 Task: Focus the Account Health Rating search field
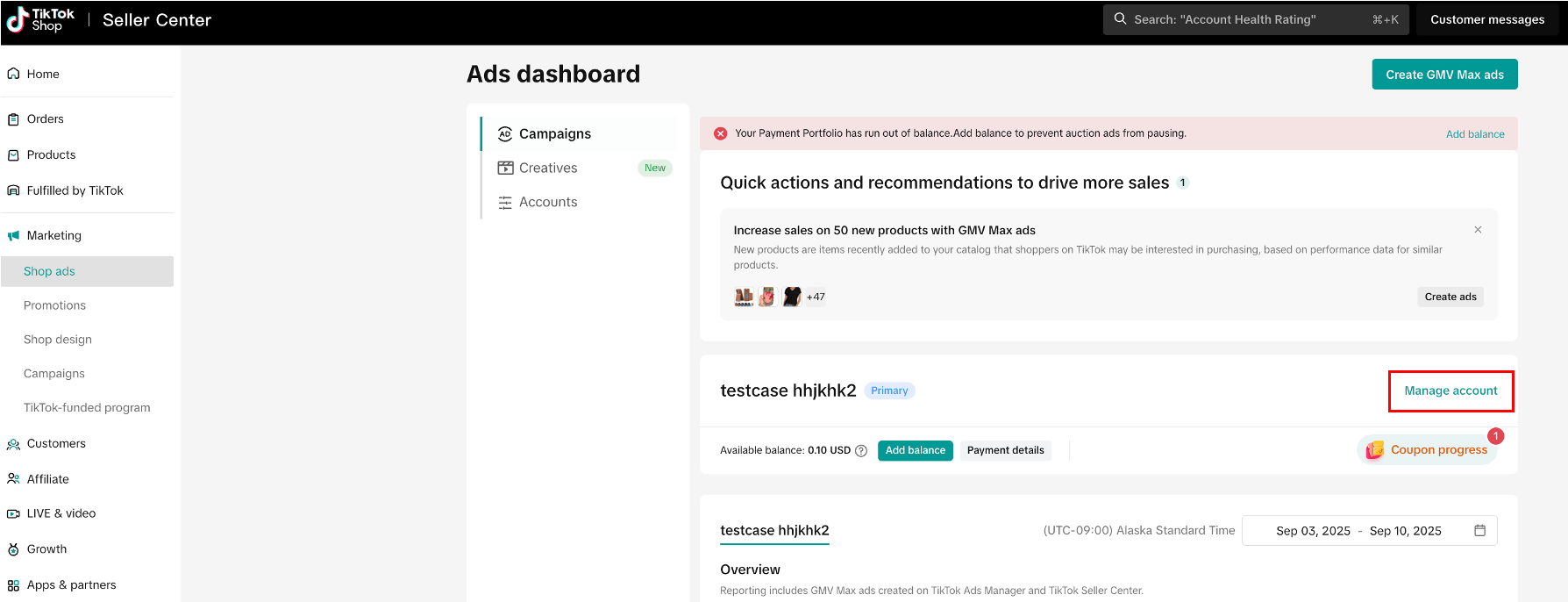[x=1245, y=19]
